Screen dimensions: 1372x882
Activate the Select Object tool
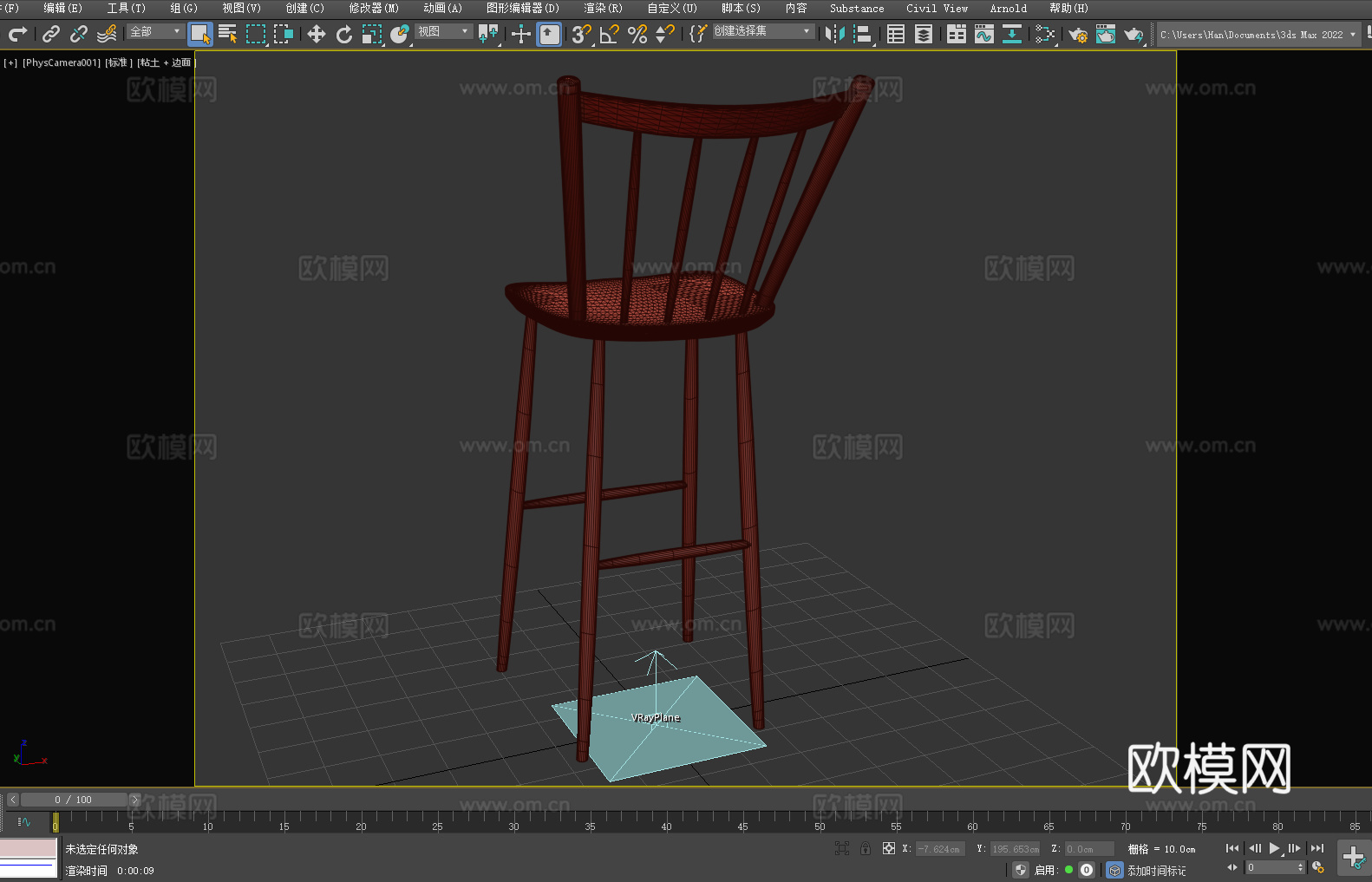pos(200,34)
